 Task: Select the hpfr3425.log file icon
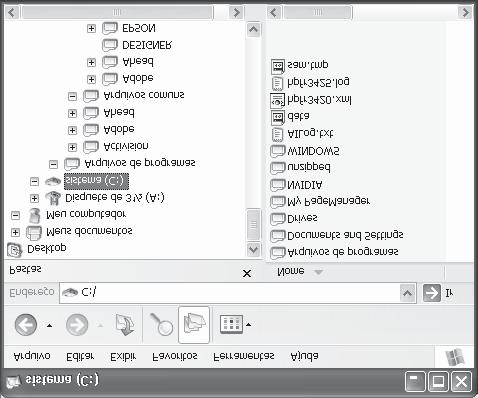[277, 83]
